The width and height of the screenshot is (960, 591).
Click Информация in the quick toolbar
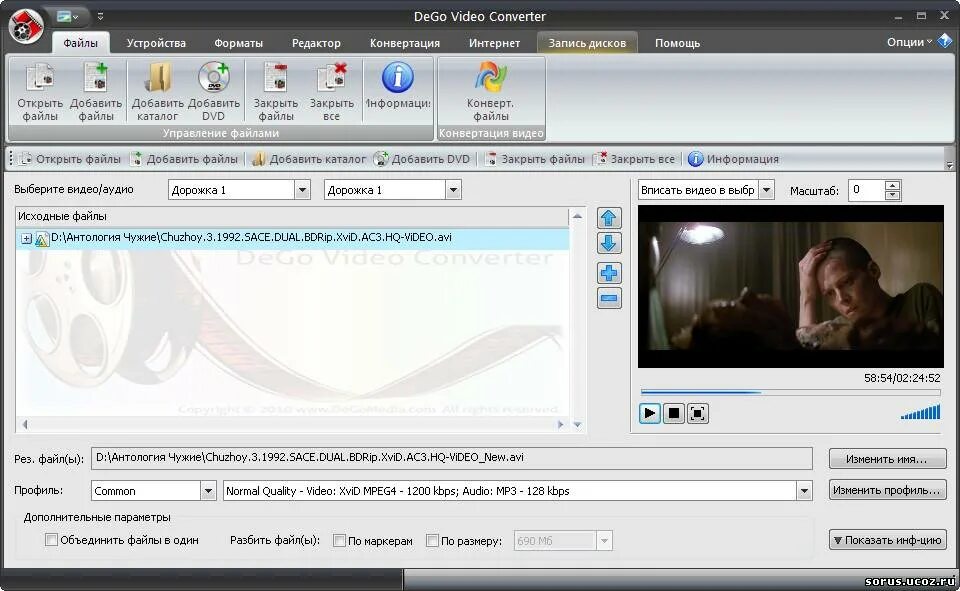[733, 159]
